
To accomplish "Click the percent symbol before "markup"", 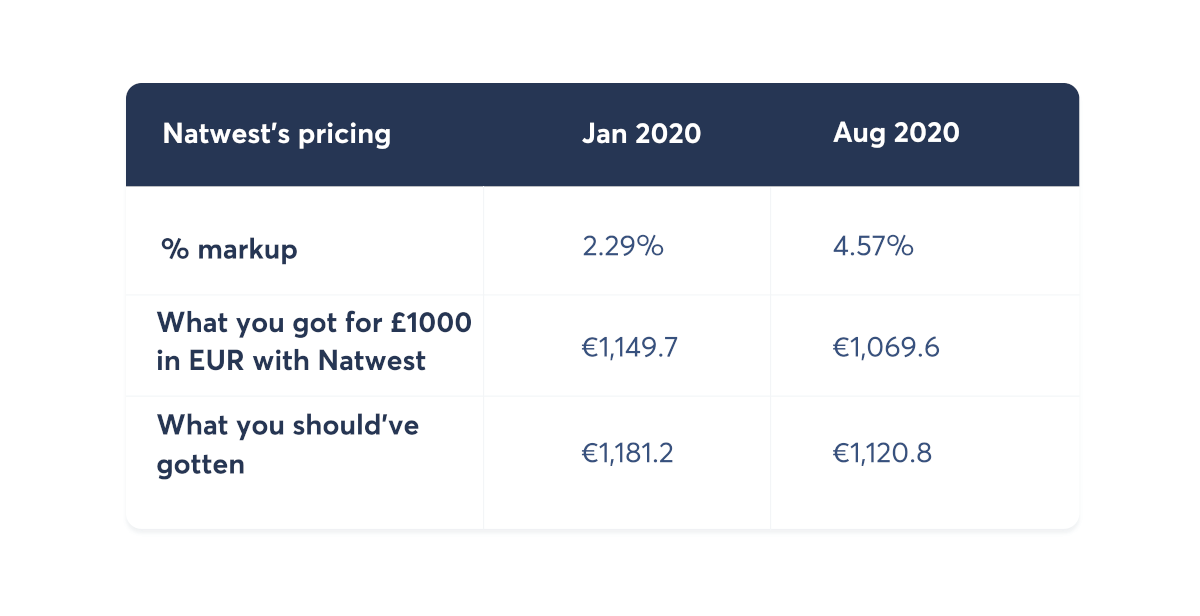I will (175, 249).
